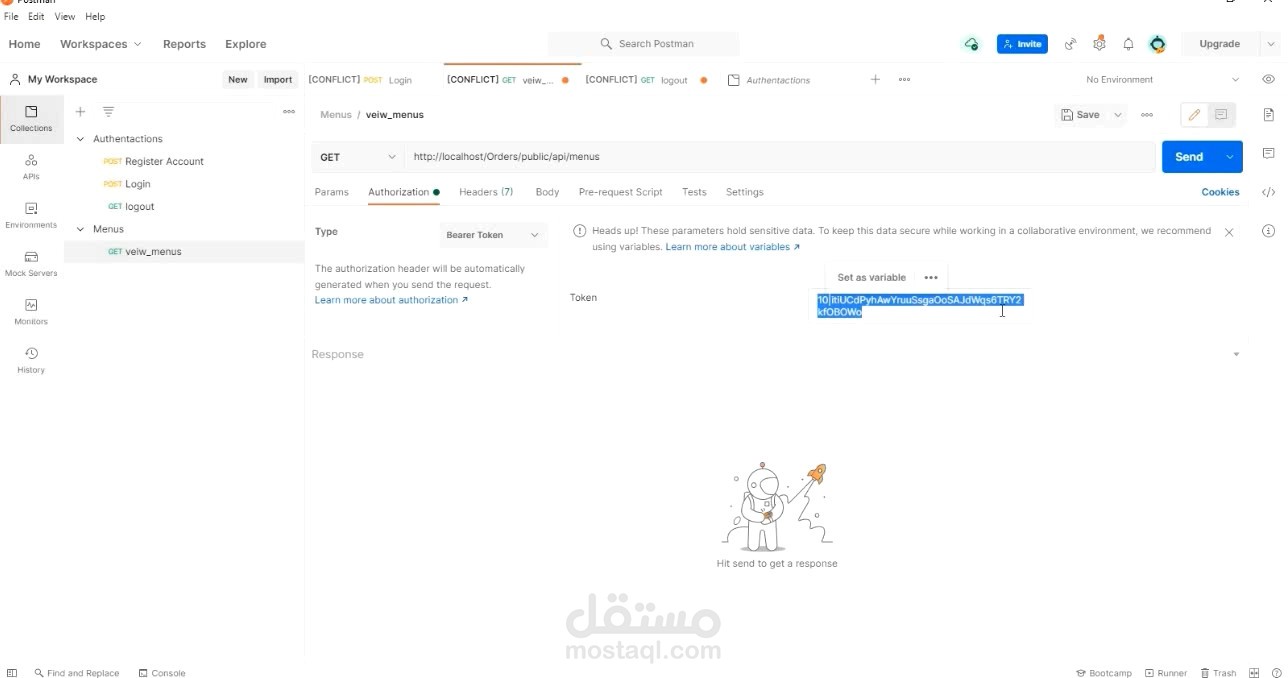Switch to the Headers (7) tab
The width and height of the screenshot is (1288, 678).
[x=486, y=192]
